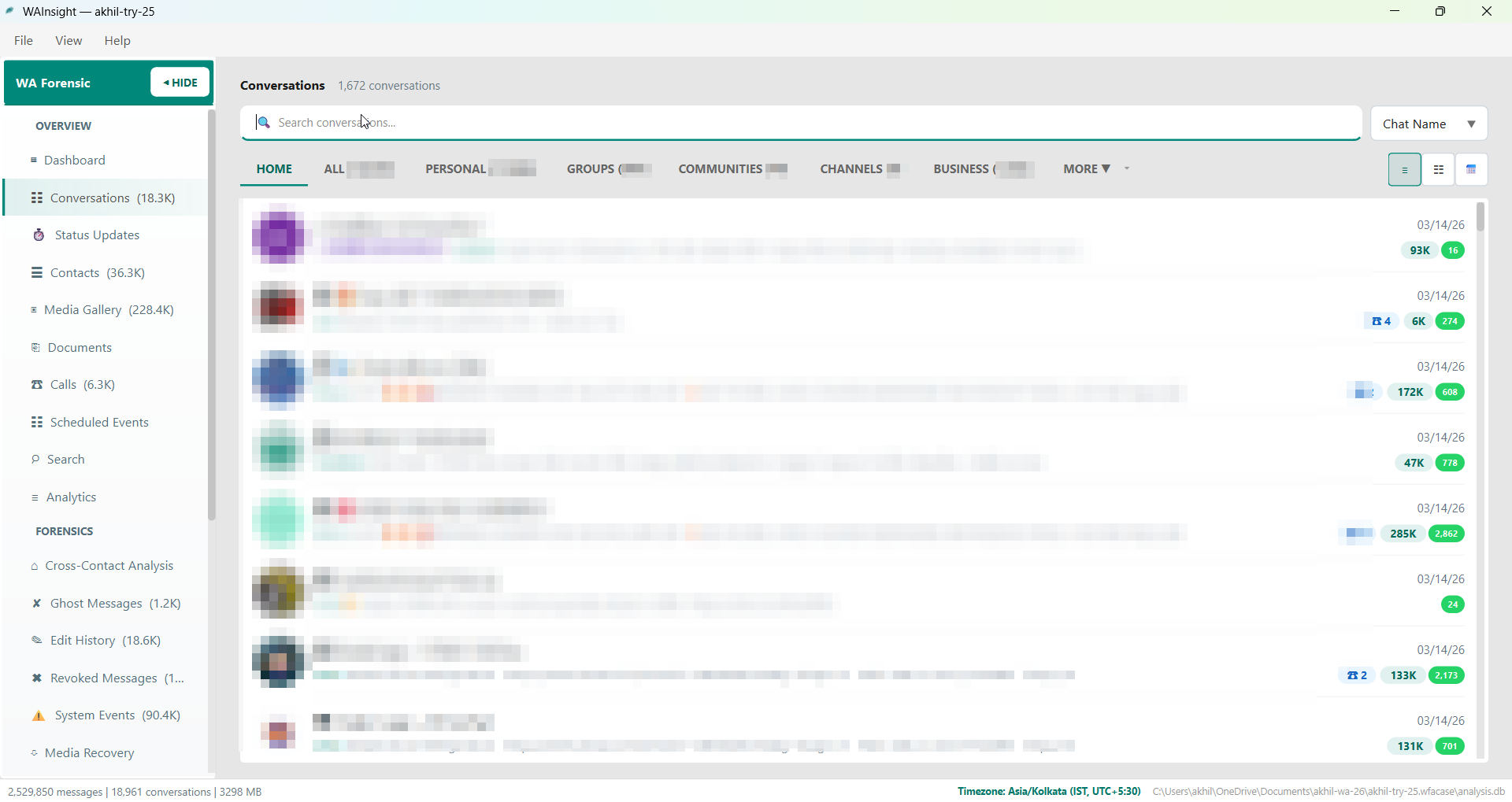Click the 1,672 conversations count text
1512x802 pixels.
(x=389, y=86)
